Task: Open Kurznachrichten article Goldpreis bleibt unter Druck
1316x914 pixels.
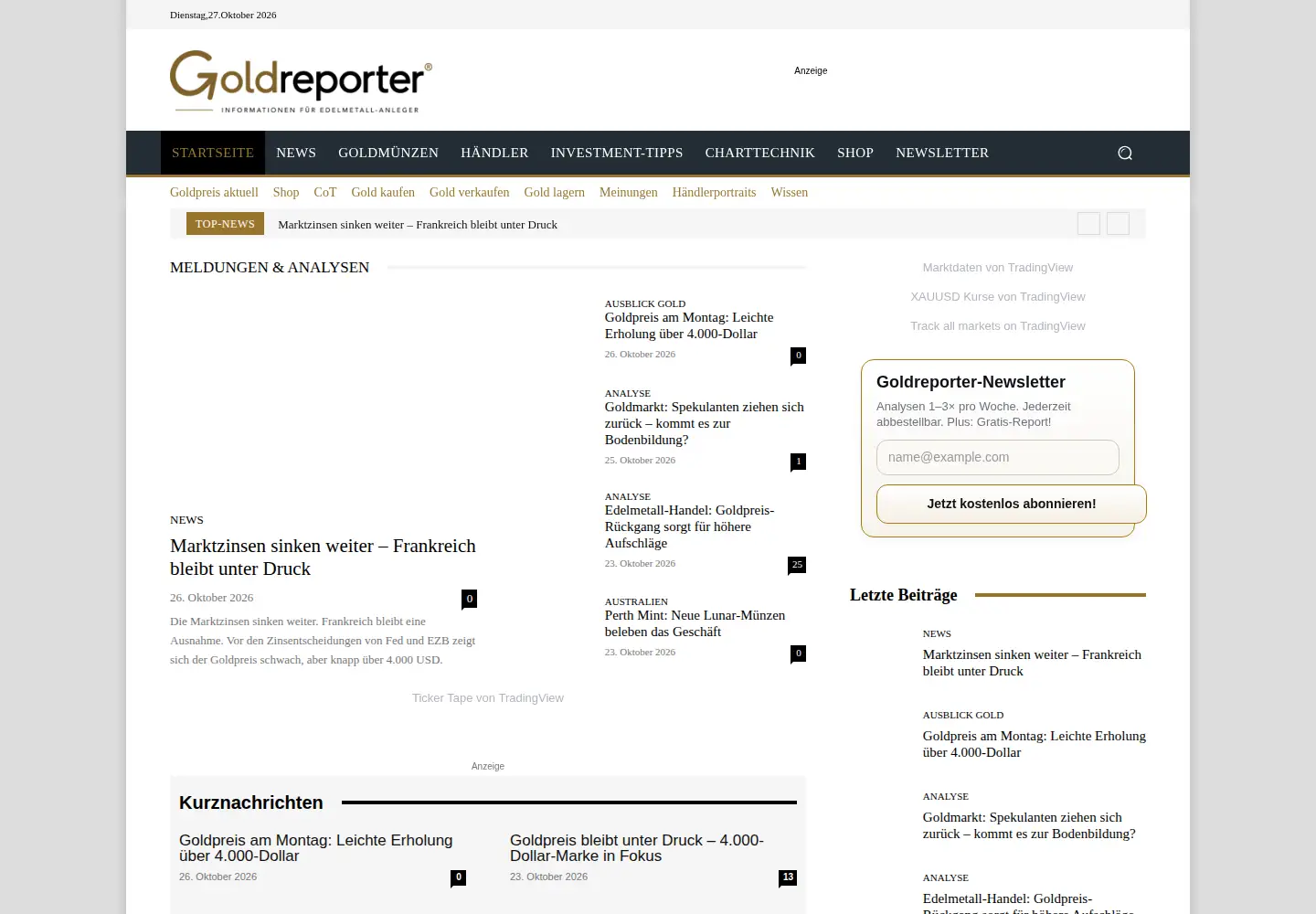Action: (x=637, y=848)
